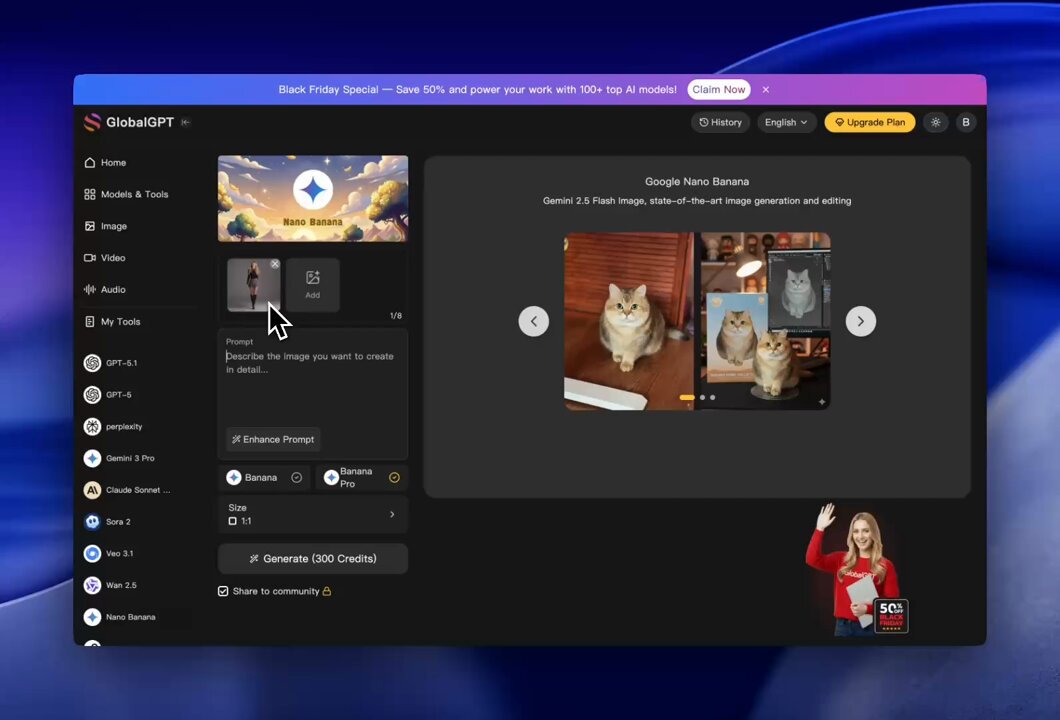
Task: Click the active first carousel indicator
Action: click(687, 398)
